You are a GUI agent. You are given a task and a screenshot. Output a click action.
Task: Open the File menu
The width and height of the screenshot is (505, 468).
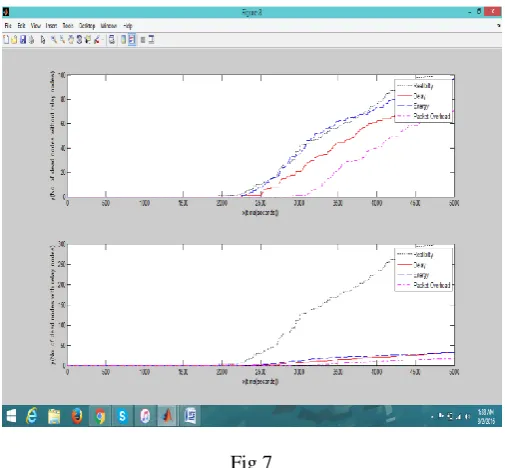click(x=8, y=26)
